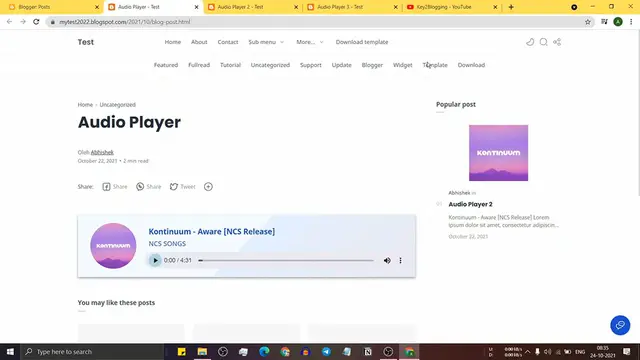Switch to Audio Player 3 - Test tab
The height and width of the screenshot is (360, 640).
pyautogui.click(x=352, y=7)
